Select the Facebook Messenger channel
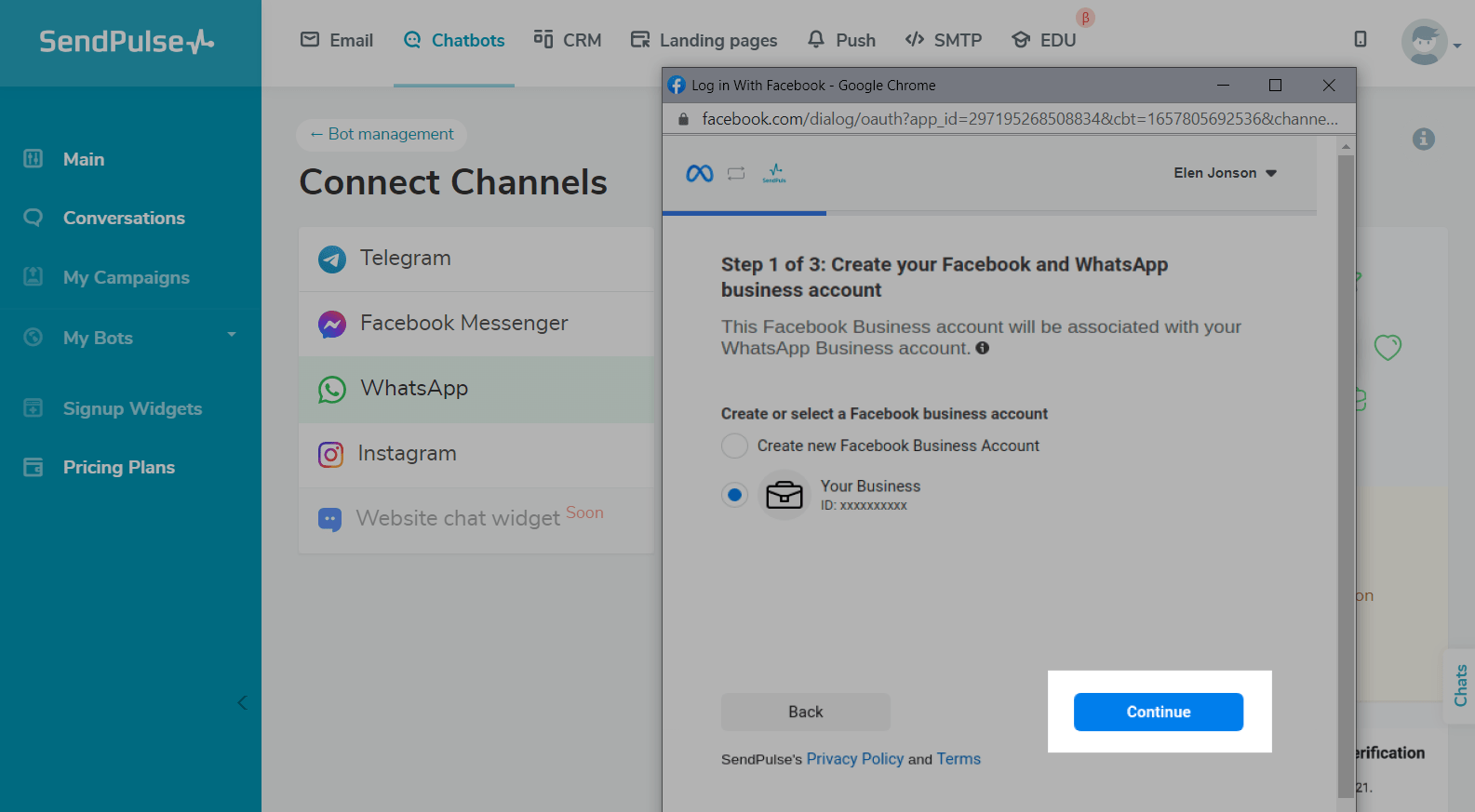The image size is (1475, 812). click(x=476, y=324)
